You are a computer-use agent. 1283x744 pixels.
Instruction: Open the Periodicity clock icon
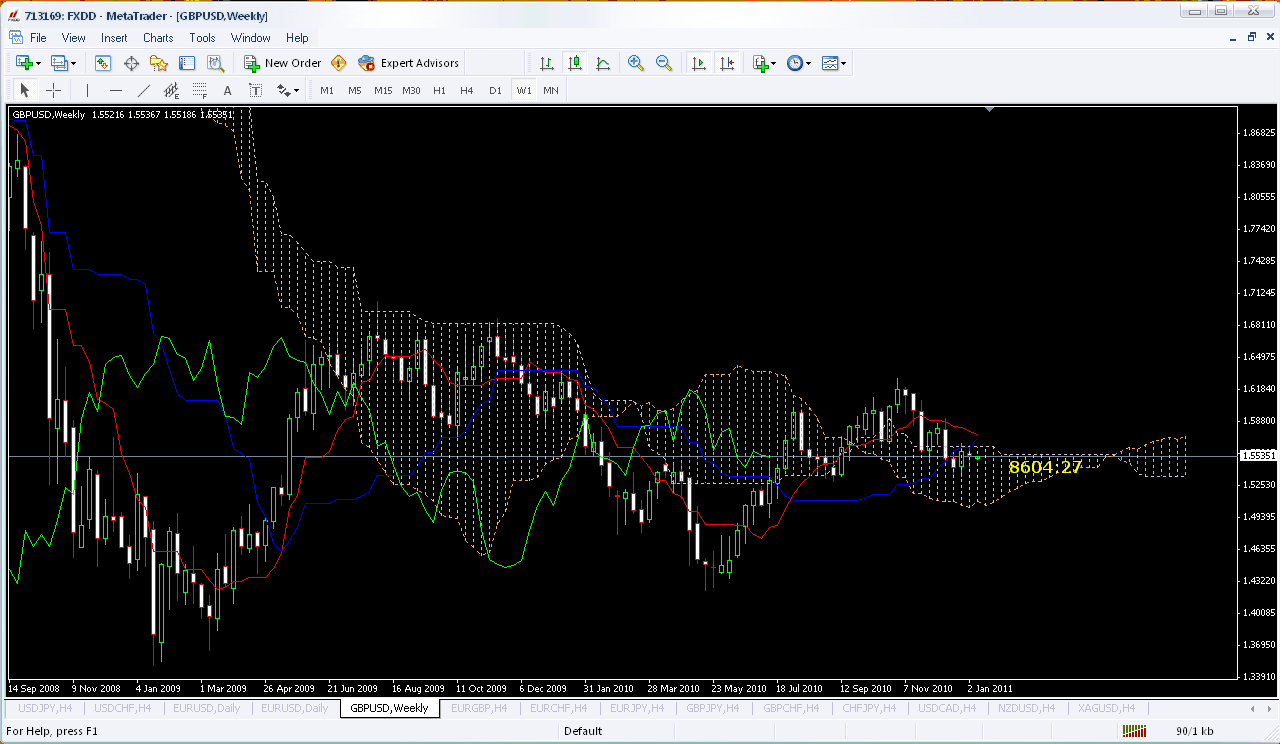pyautogui.click(x=794, y=63)
